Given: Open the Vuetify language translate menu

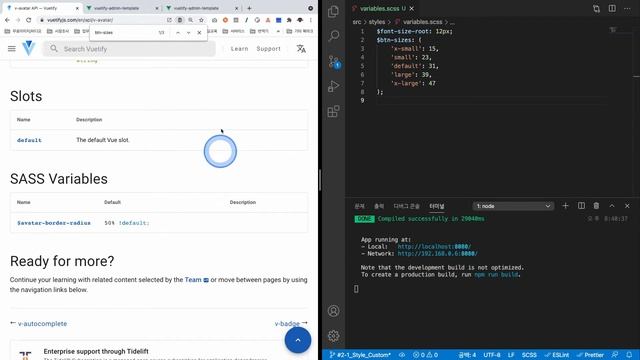Looking at the screenshot, I should 301,49.
